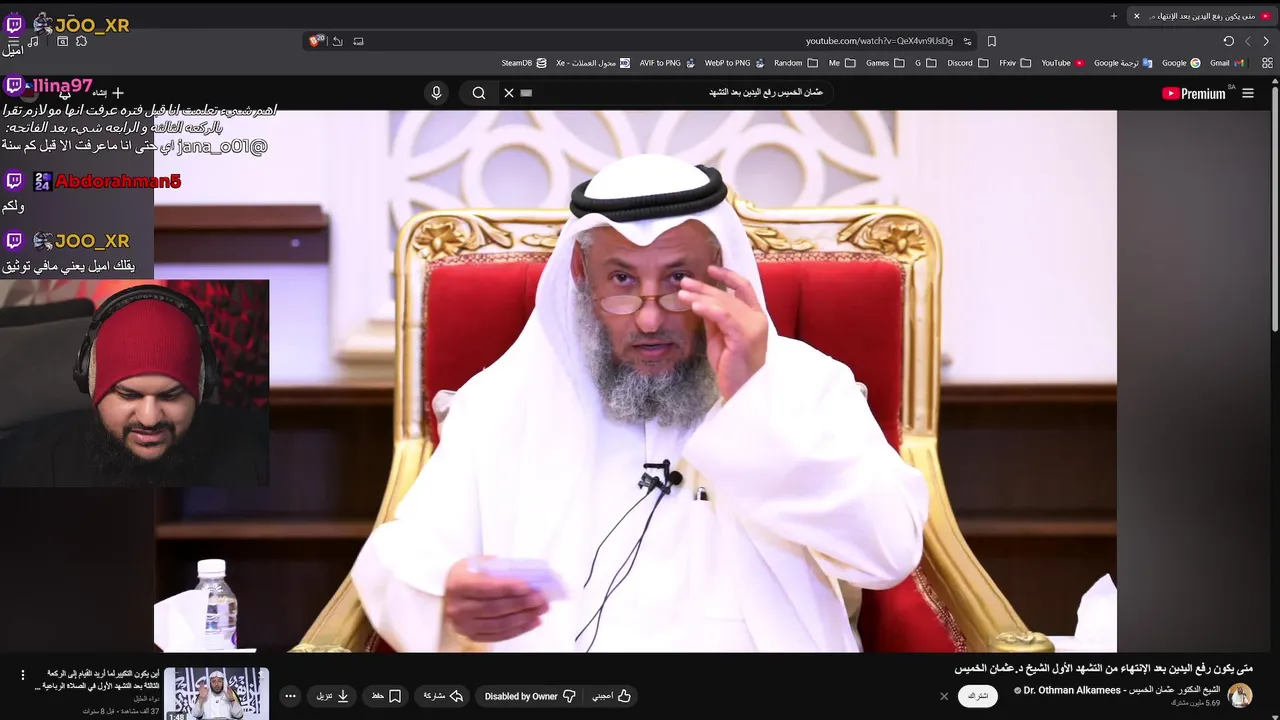Expand the G bookmarks folder
This screenshot has width=1280, height=720.
point(925,63)
